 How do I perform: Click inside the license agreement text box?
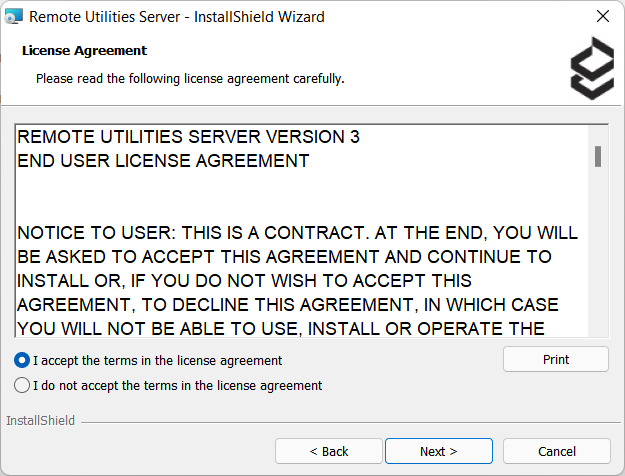coord(300,200)
